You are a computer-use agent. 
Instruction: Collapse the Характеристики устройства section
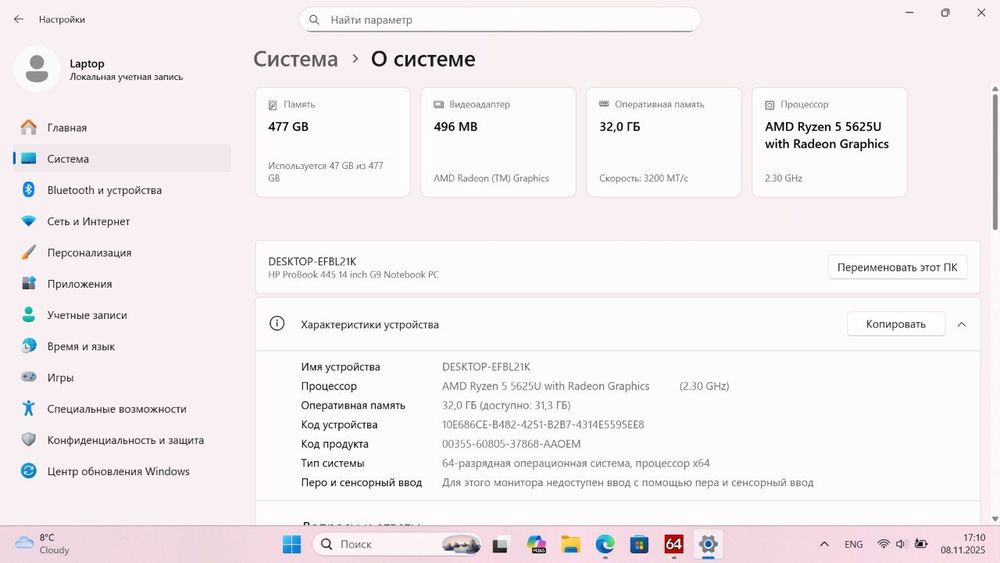click(x=961, y=324)
